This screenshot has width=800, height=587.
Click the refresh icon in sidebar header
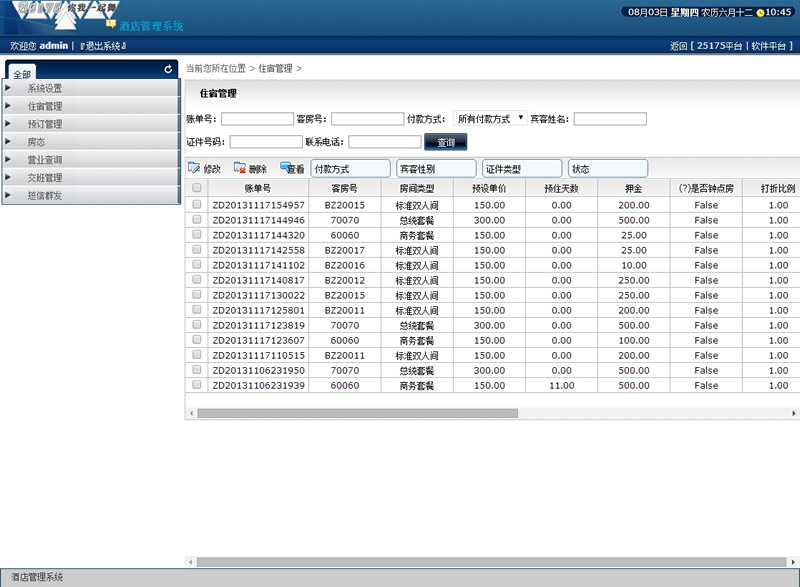click(x=168, y=70)
